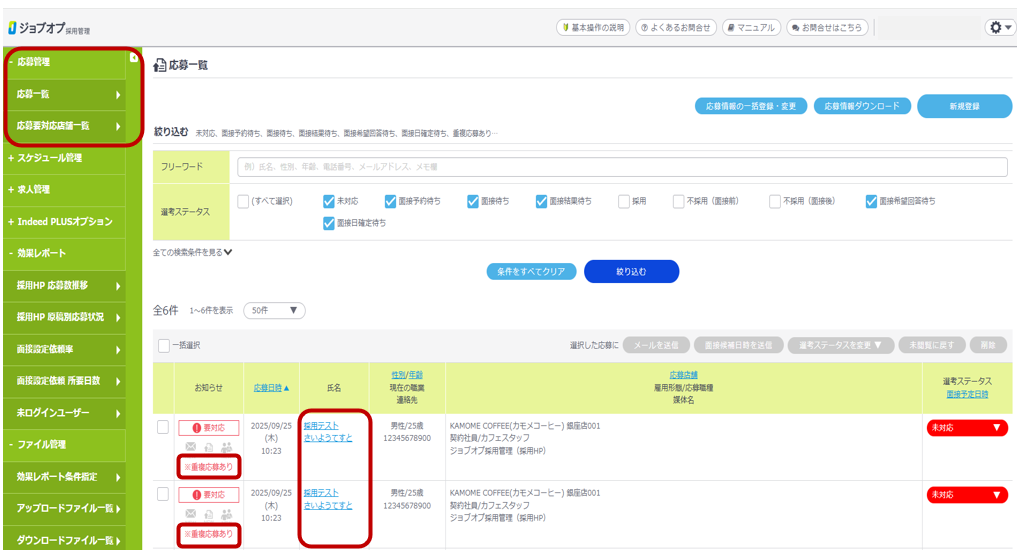Screen dimensions: 1017x552
Task: Click the people icon in first applicant row
Action: pos(226,447)
